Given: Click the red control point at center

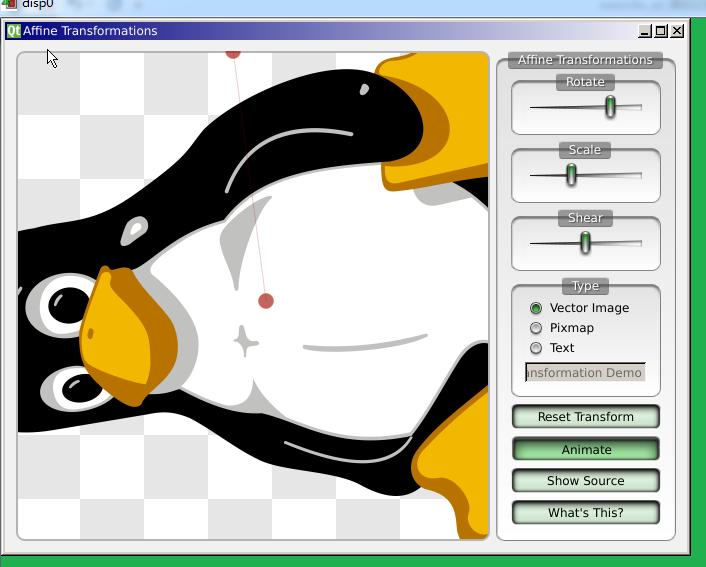Looking at the screenshot, I should point(266,301).
